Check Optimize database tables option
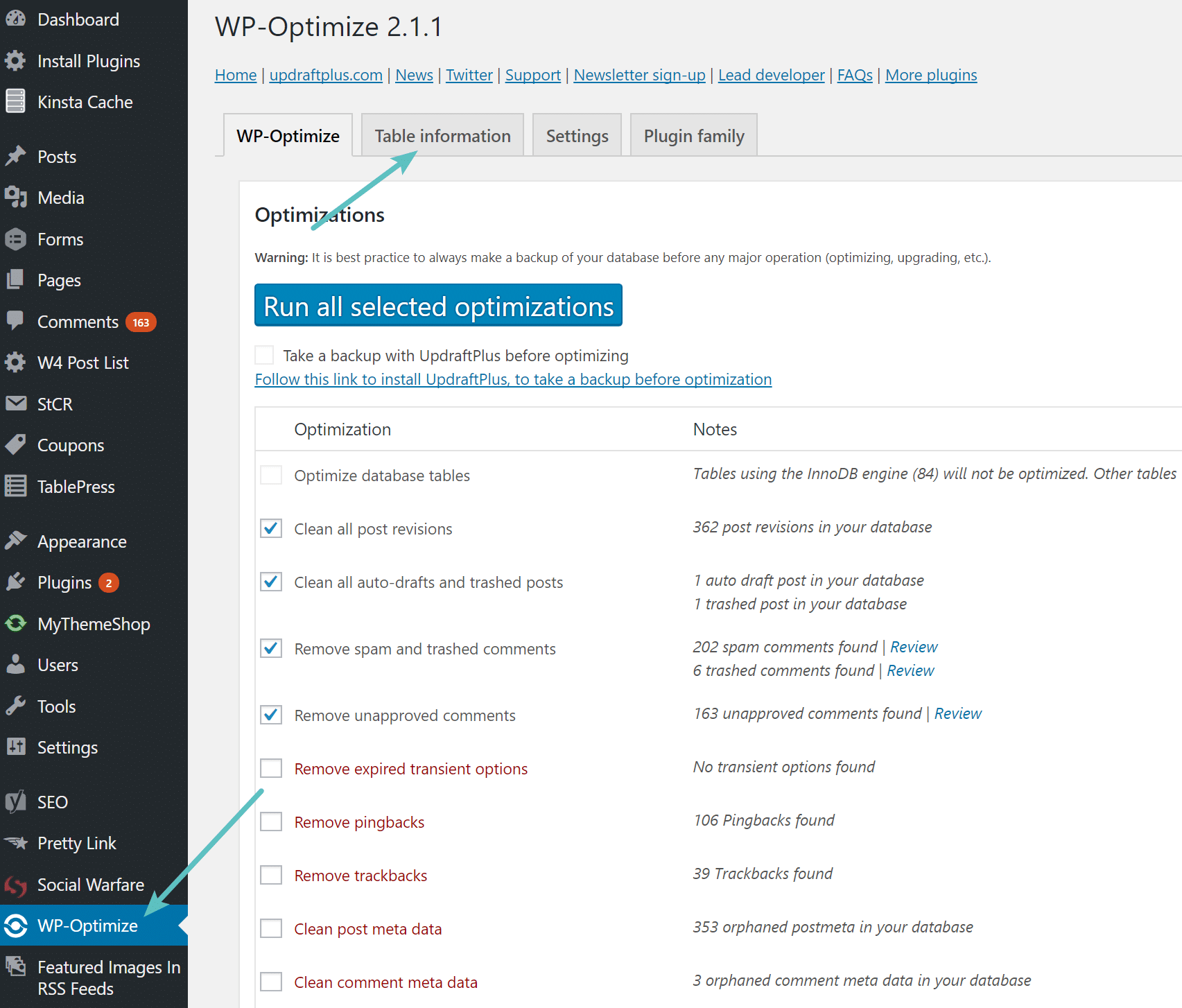 (x=271, y=475)
